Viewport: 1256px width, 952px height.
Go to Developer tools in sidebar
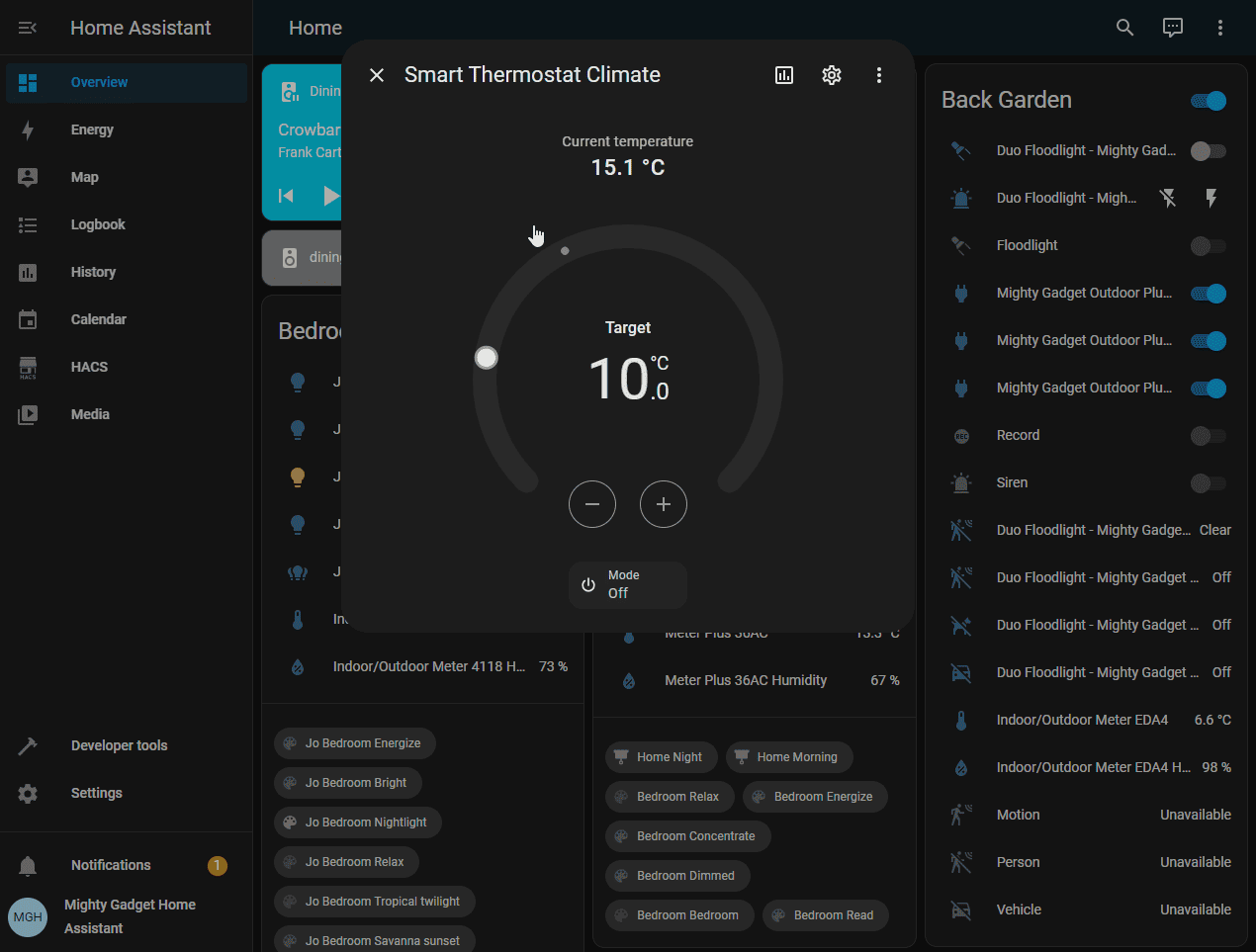click(119, 745)
